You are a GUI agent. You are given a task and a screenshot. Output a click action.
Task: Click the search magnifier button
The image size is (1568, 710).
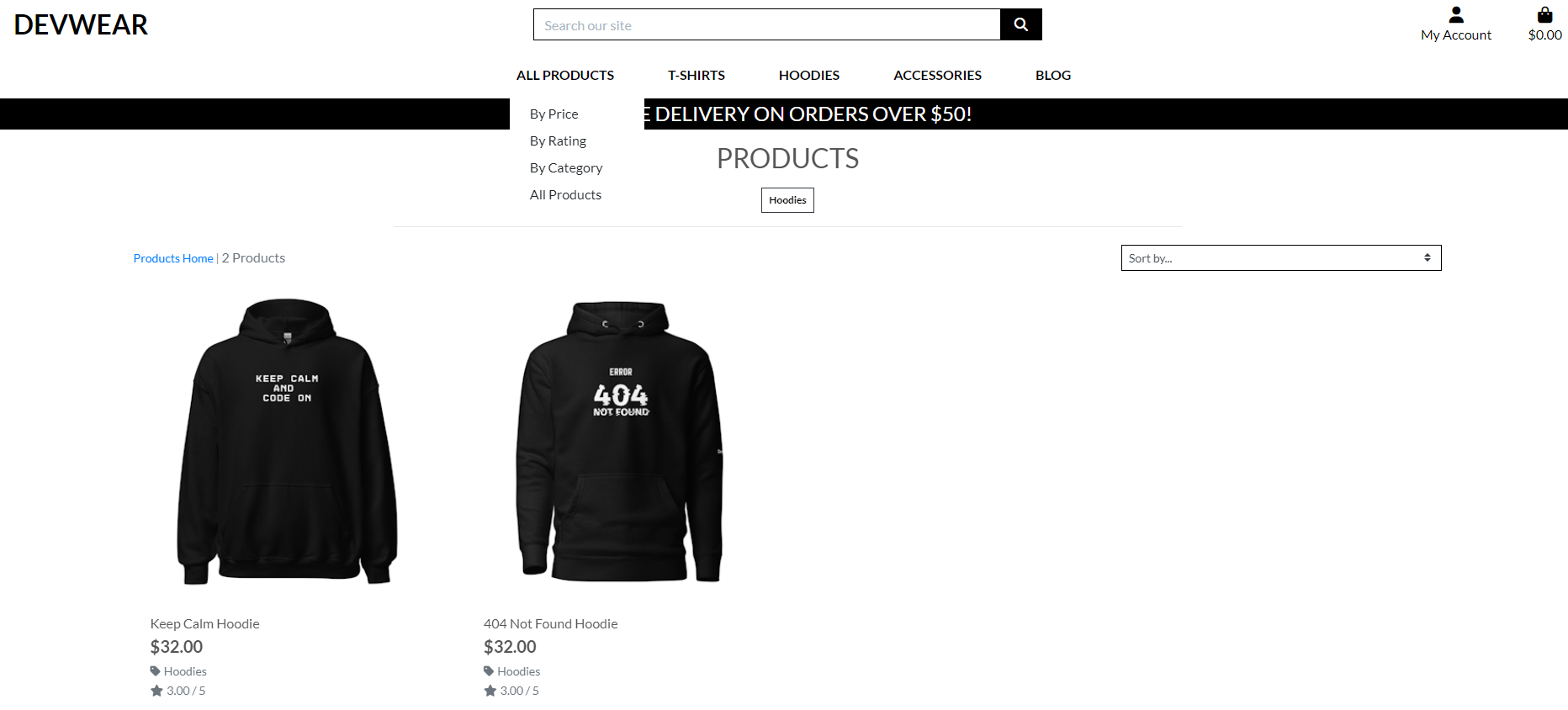point(1020,24)
